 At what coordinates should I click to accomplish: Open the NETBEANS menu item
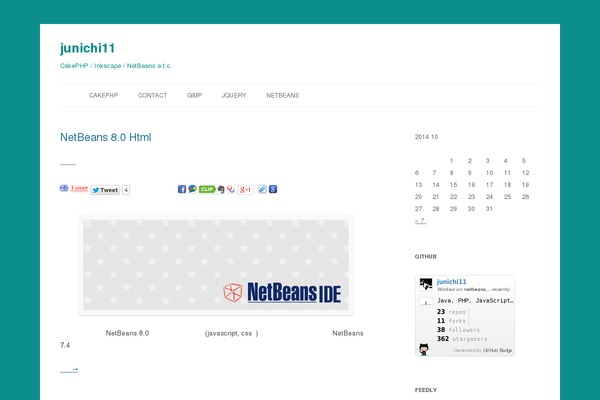(x=282, y=95)
